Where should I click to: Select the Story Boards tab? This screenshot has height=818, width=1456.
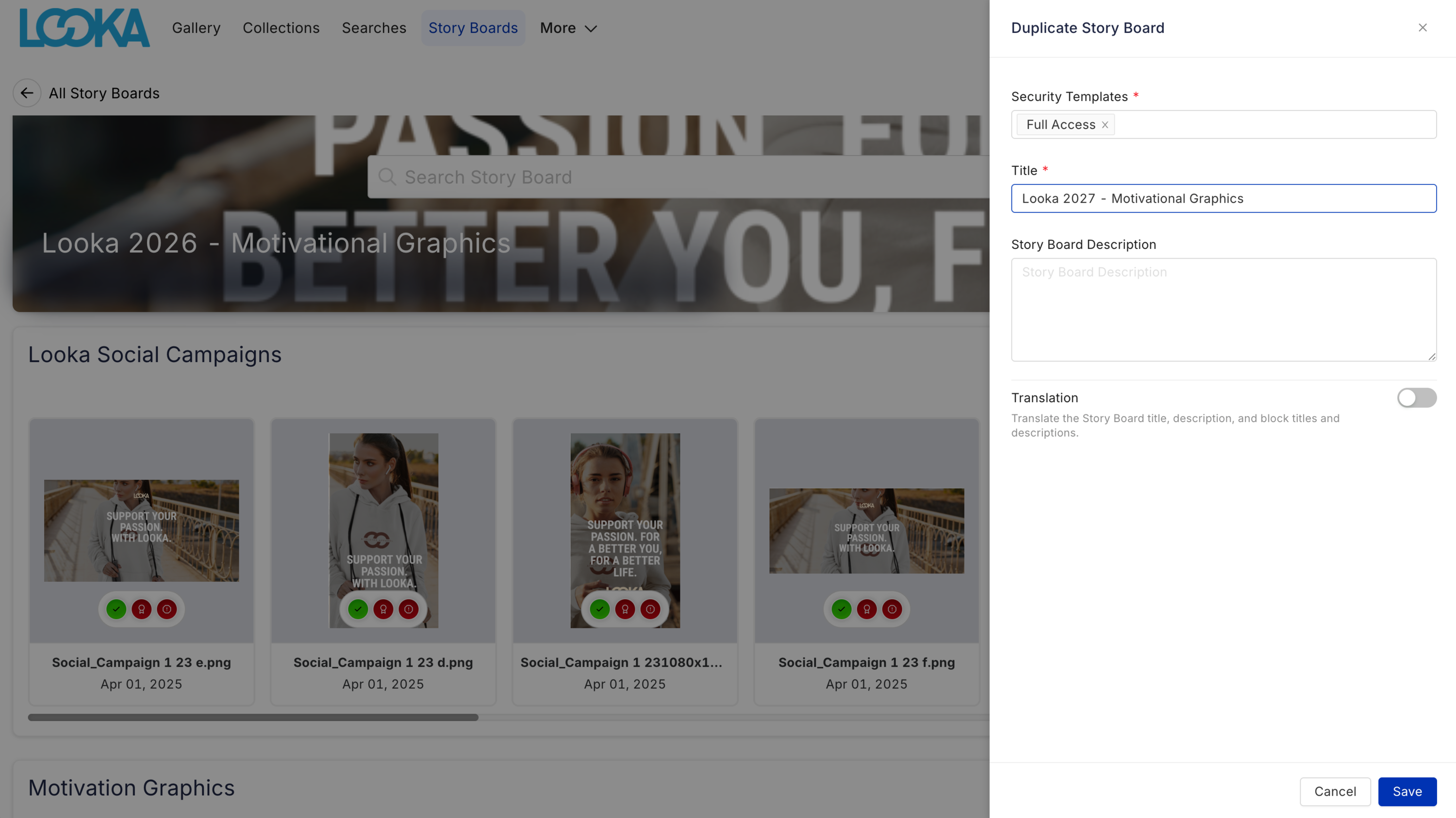(473, 28)
